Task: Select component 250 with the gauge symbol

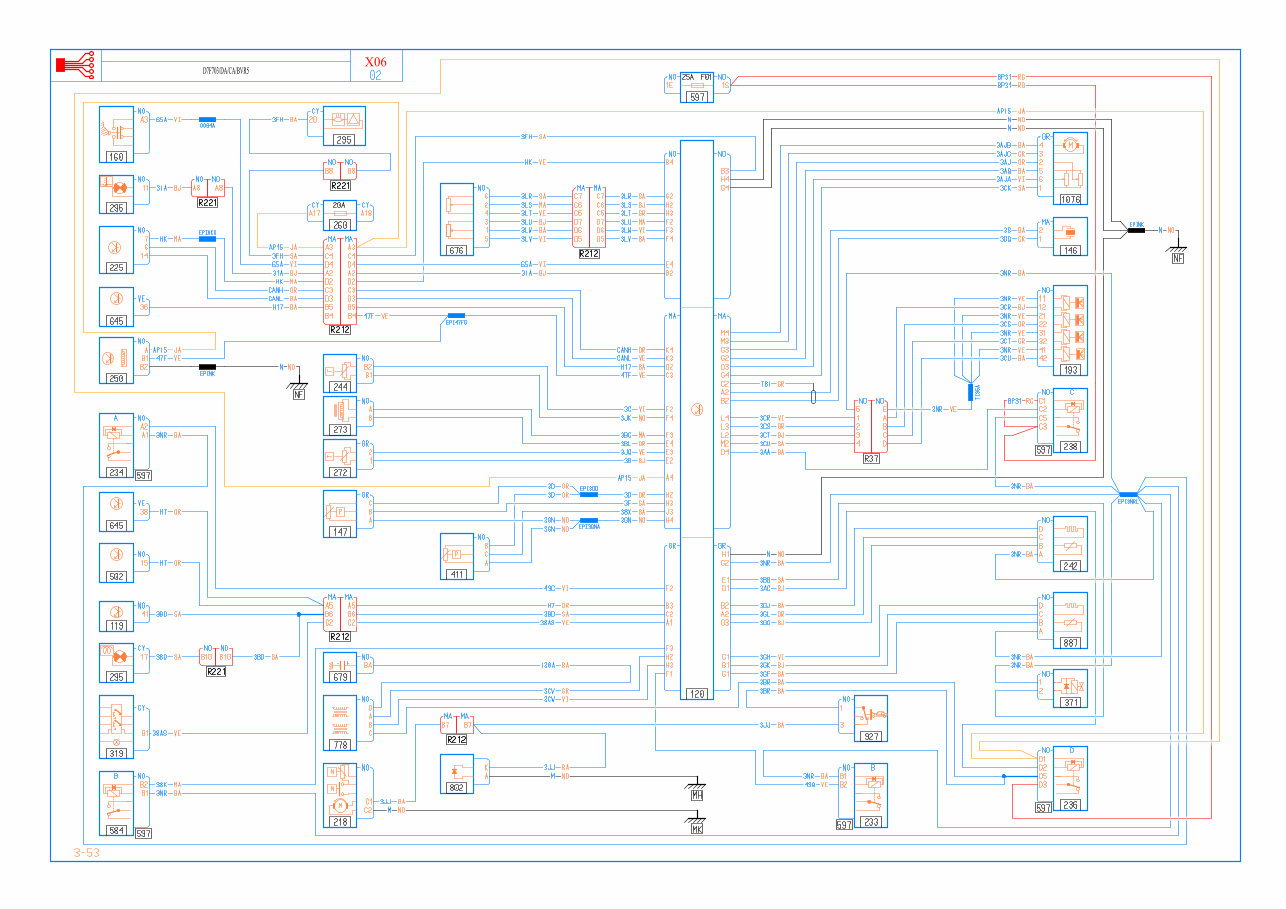Action: [x=117, y=360]
